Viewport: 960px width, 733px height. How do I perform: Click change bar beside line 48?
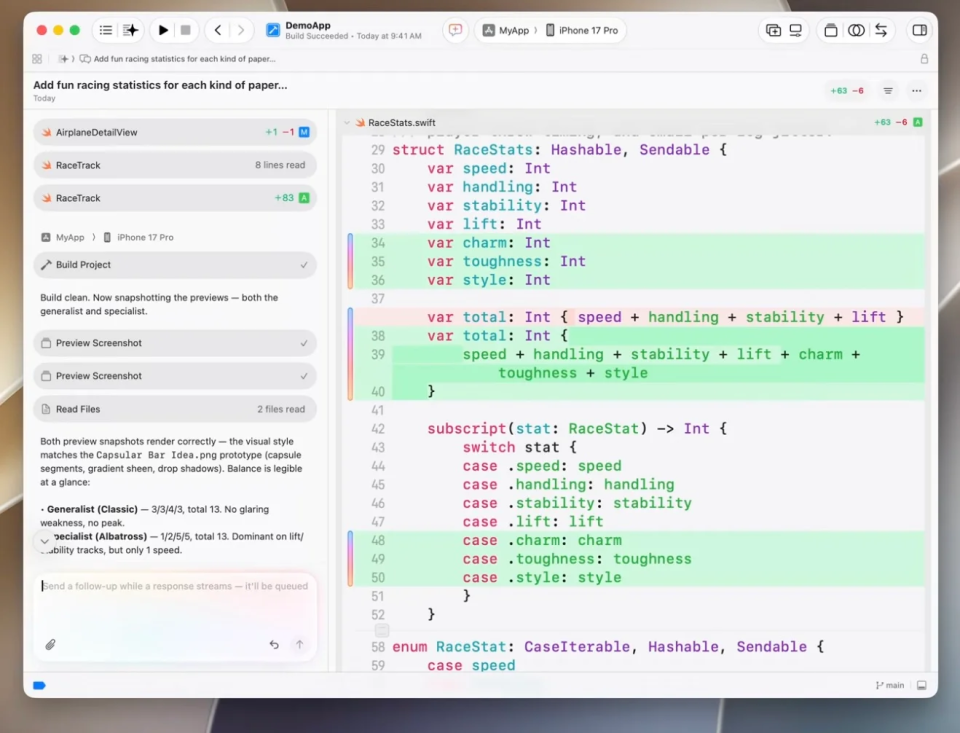click(350, 559)
